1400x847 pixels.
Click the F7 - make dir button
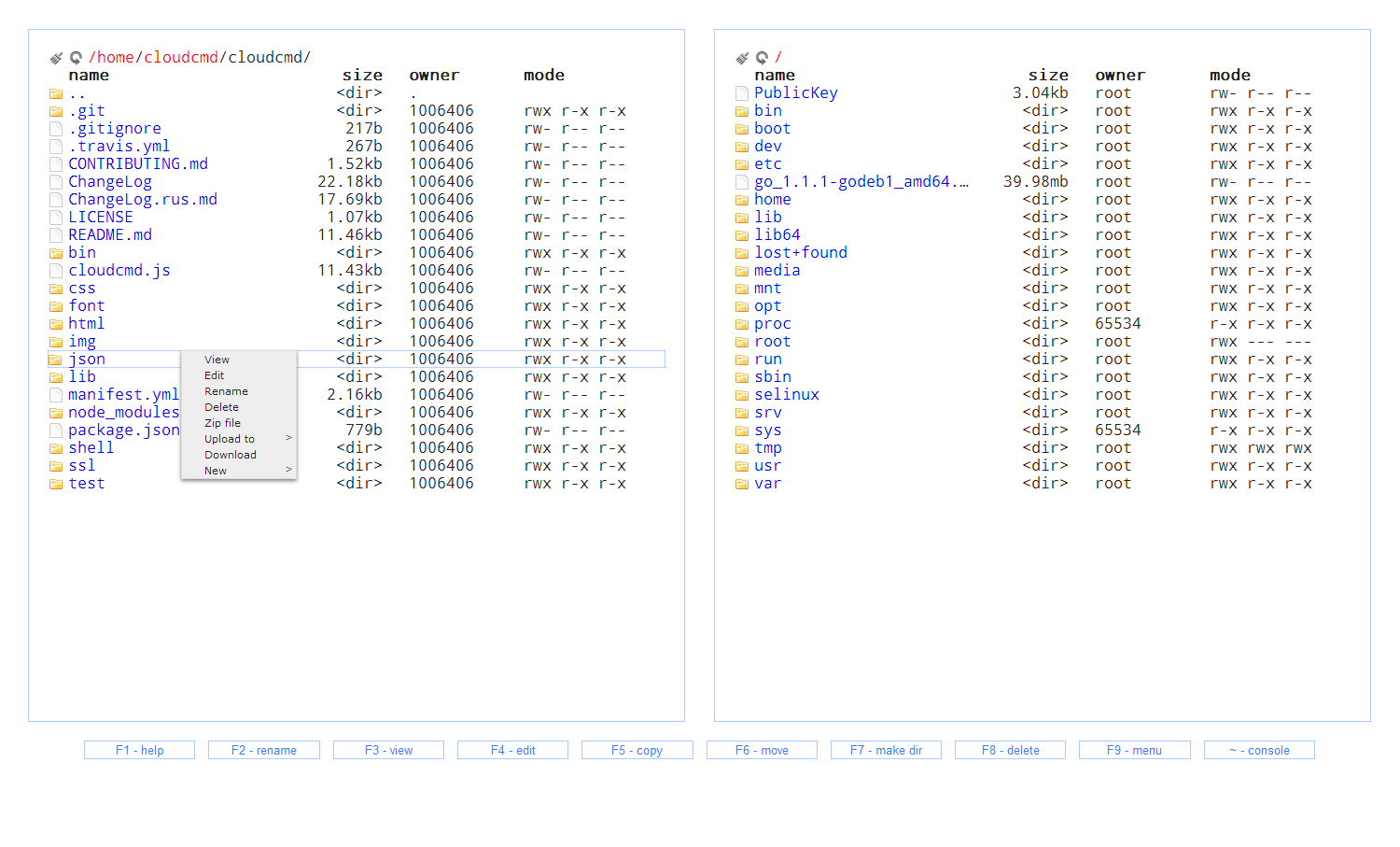pyautogui.click(x=886, y=750)
